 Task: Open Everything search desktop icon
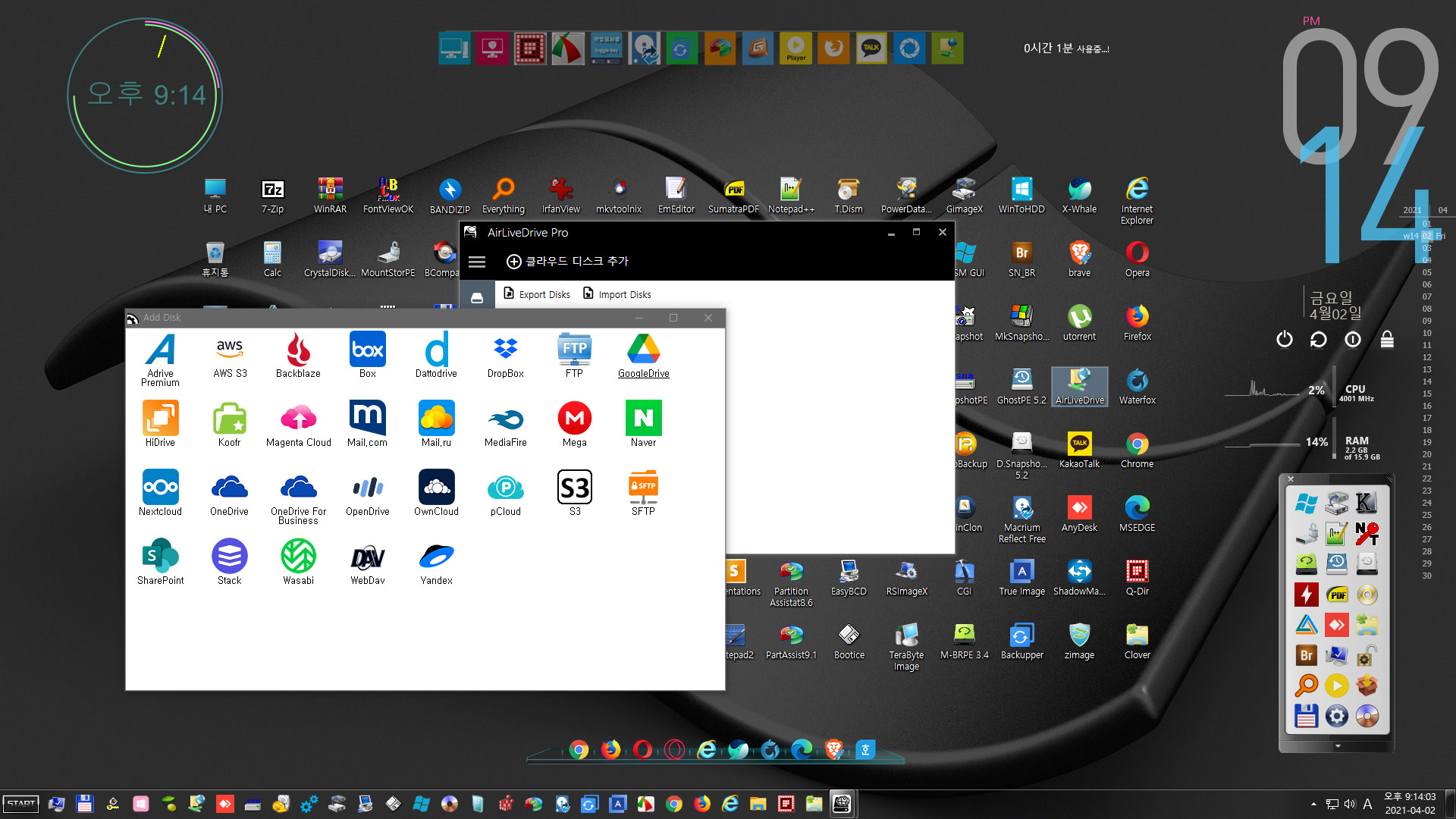[503, 196]
